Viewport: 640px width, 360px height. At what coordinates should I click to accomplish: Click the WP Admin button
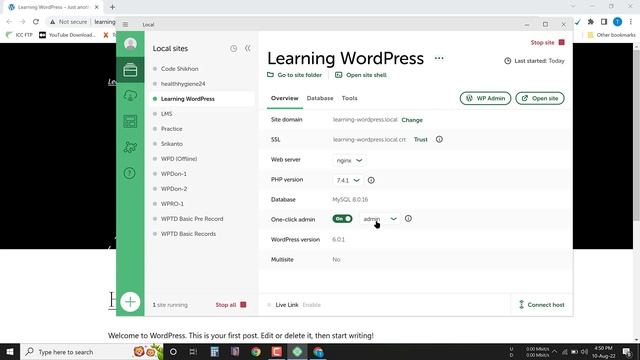click(485, 98)
